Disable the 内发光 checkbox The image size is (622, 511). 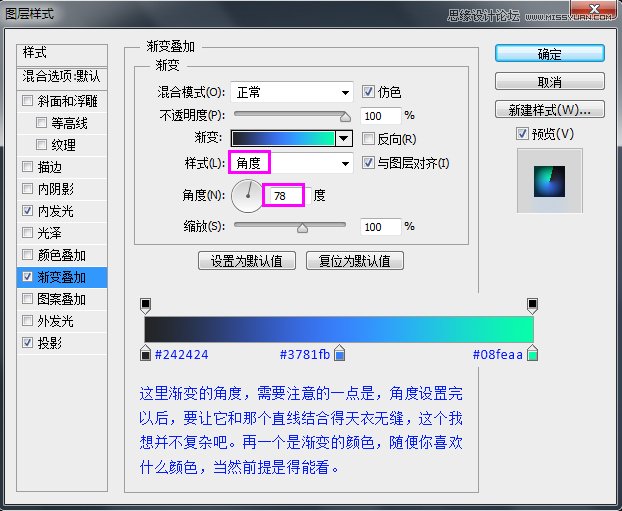point(27,210)
